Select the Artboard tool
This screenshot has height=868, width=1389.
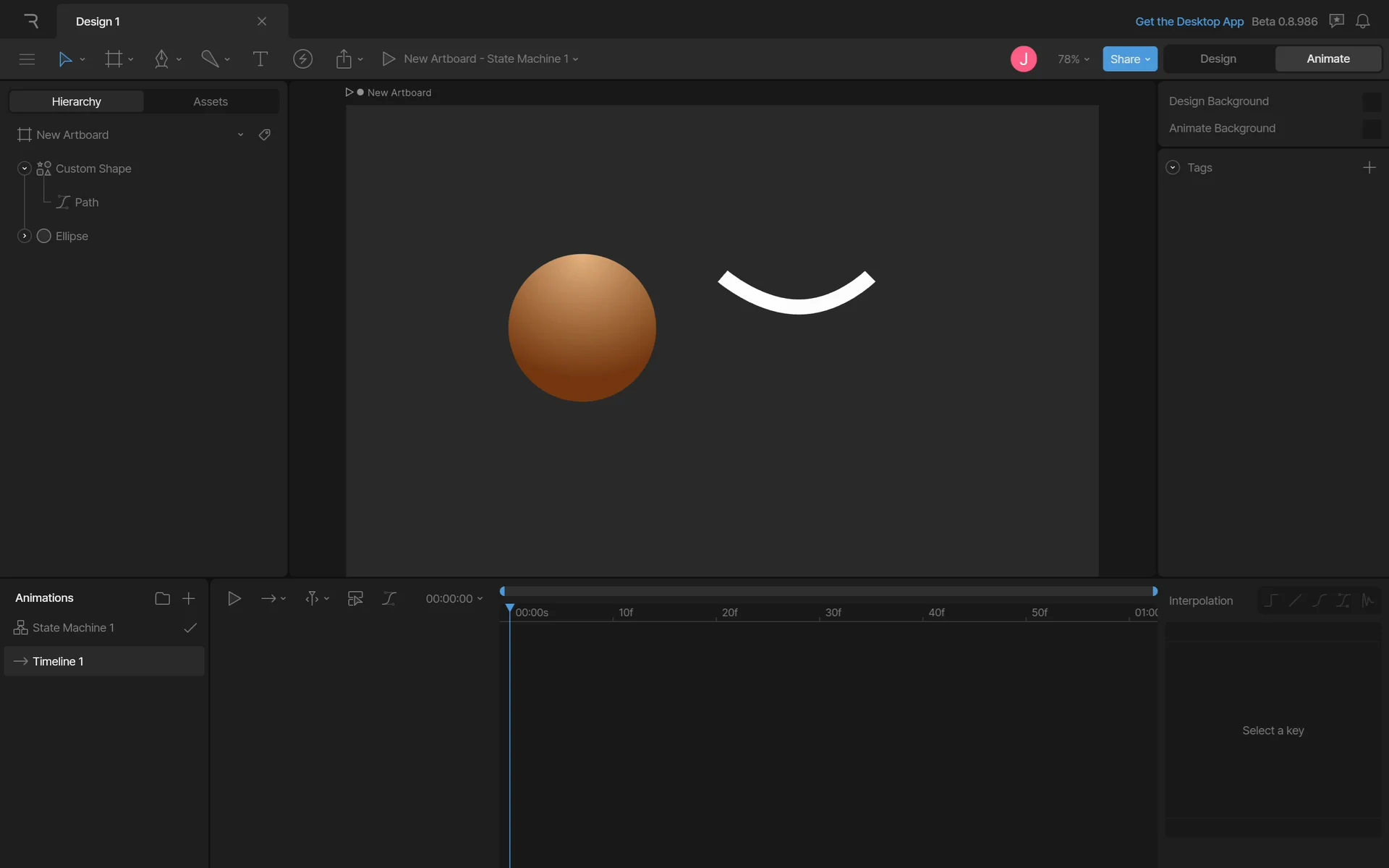(x=114, y=59)
